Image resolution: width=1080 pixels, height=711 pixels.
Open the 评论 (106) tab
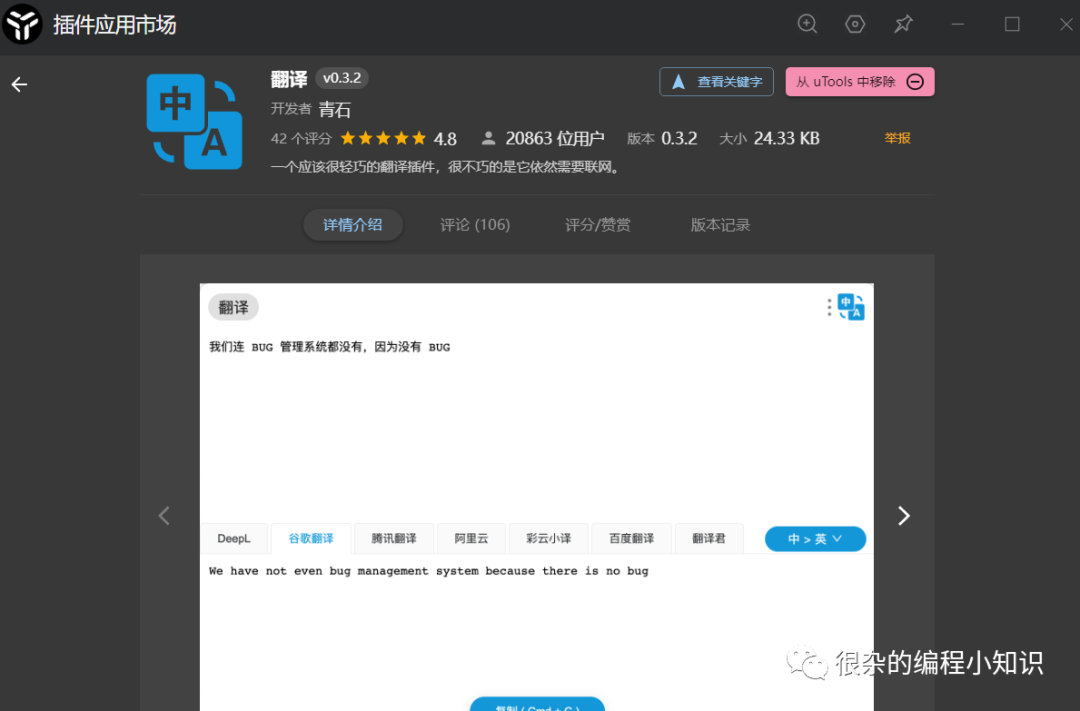point(475,225)
